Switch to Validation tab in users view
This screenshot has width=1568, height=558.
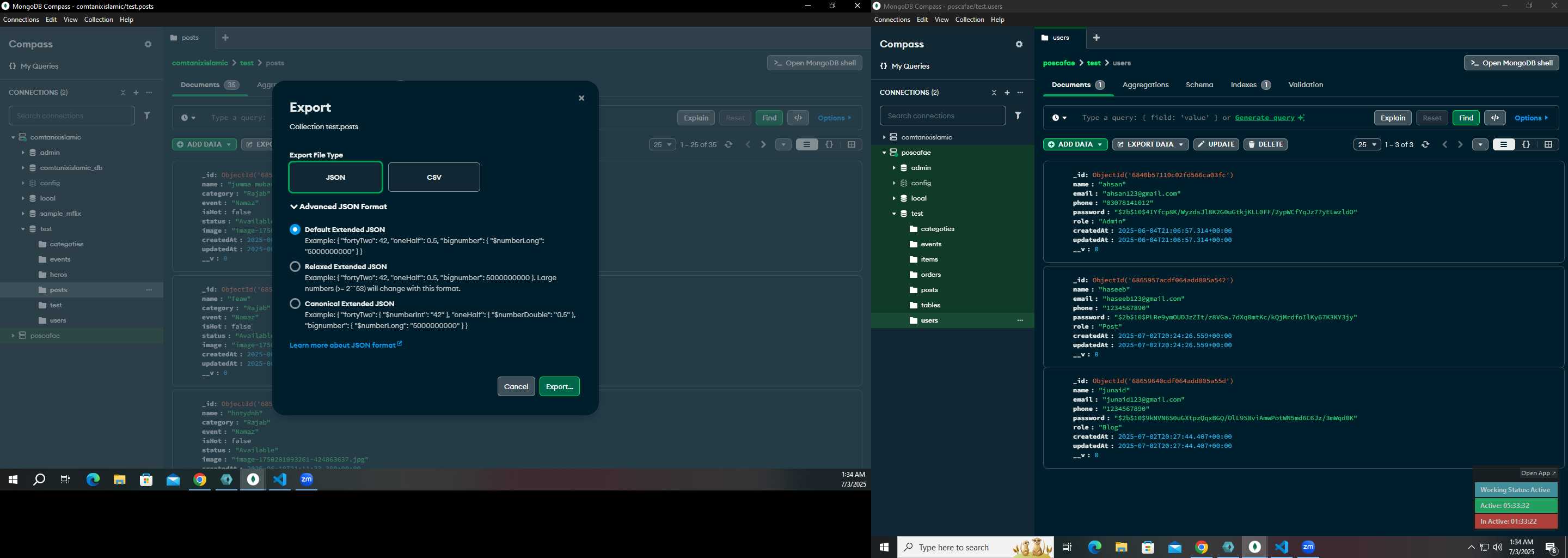tap(1306, 86)
